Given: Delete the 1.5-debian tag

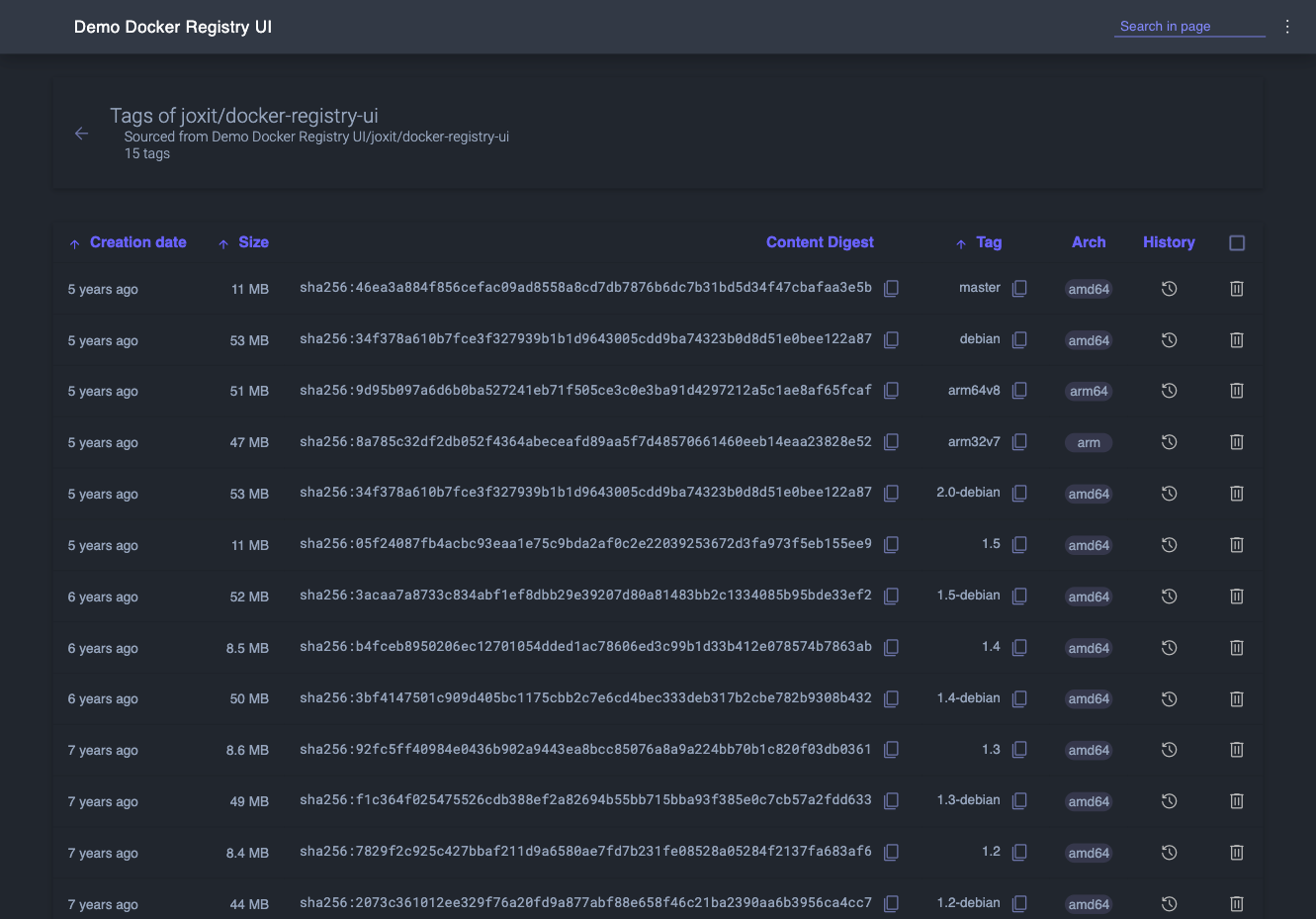Looking at the screenshot, I should click(x=1236, y=597).
